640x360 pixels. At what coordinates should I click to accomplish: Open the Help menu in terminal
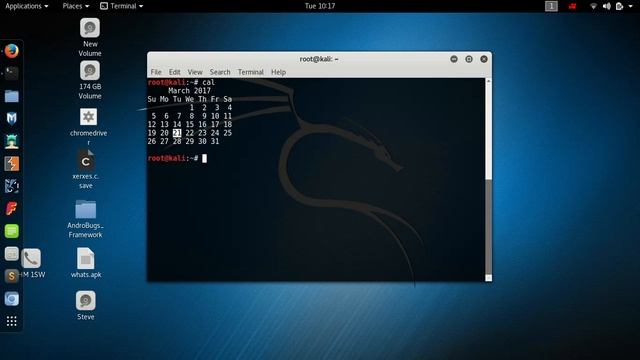(278, 72)
